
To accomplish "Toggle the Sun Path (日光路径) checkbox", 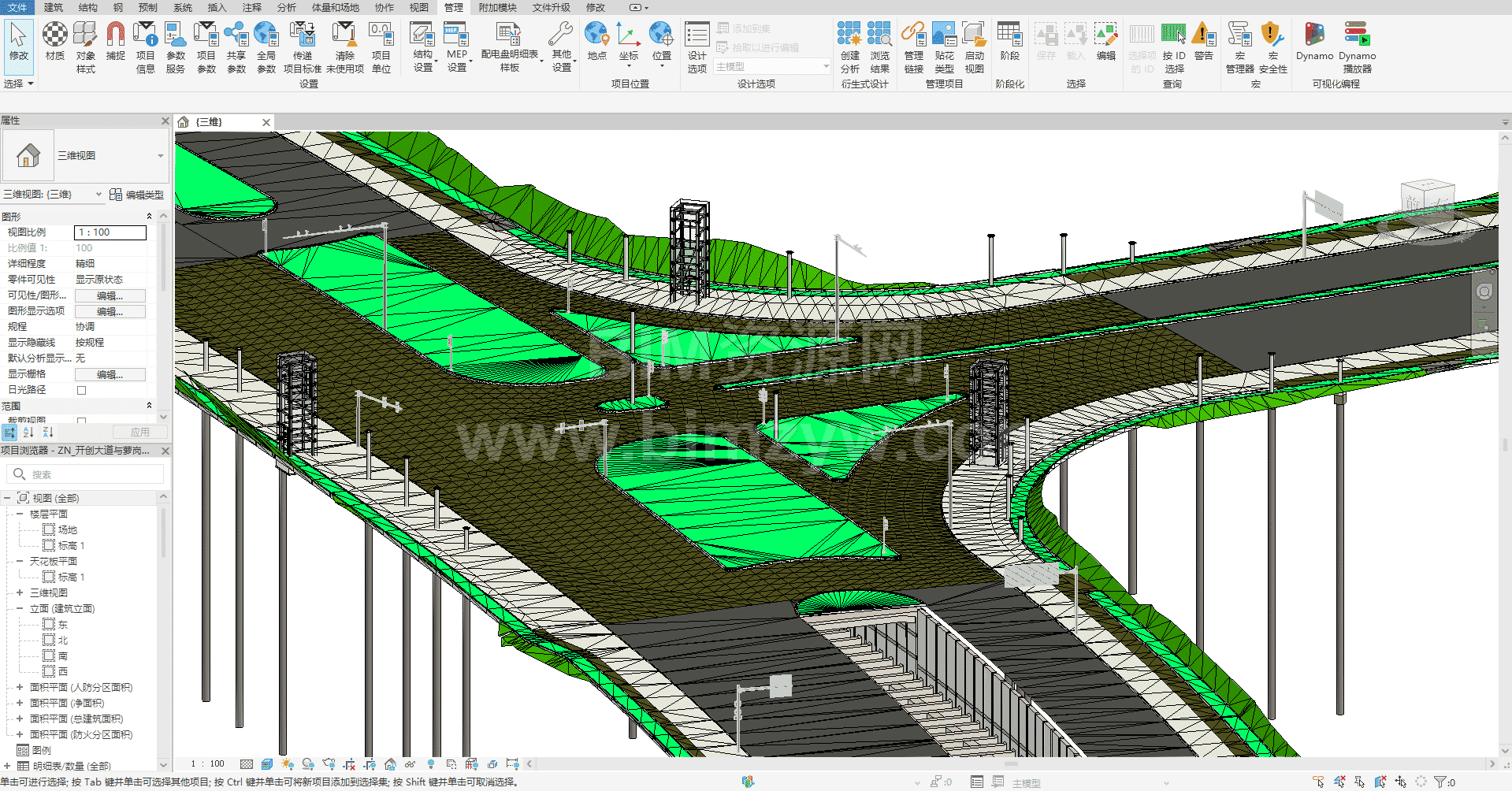I will click(x=81, y=390).
